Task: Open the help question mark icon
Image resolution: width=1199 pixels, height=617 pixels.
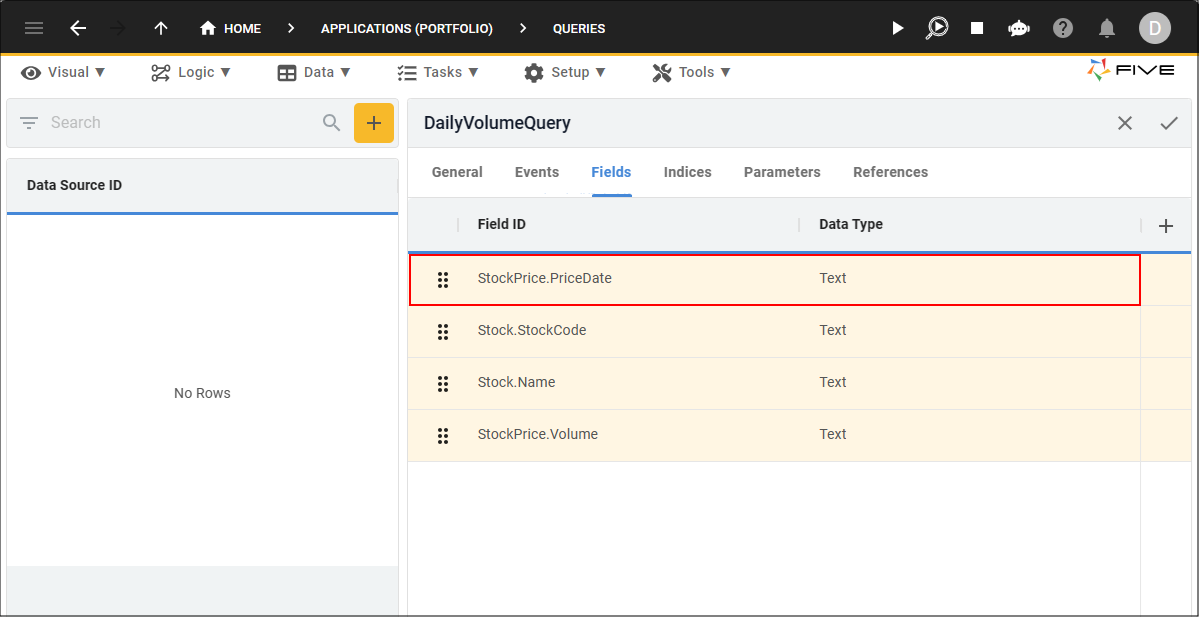Action: (x=1063, y=28)
